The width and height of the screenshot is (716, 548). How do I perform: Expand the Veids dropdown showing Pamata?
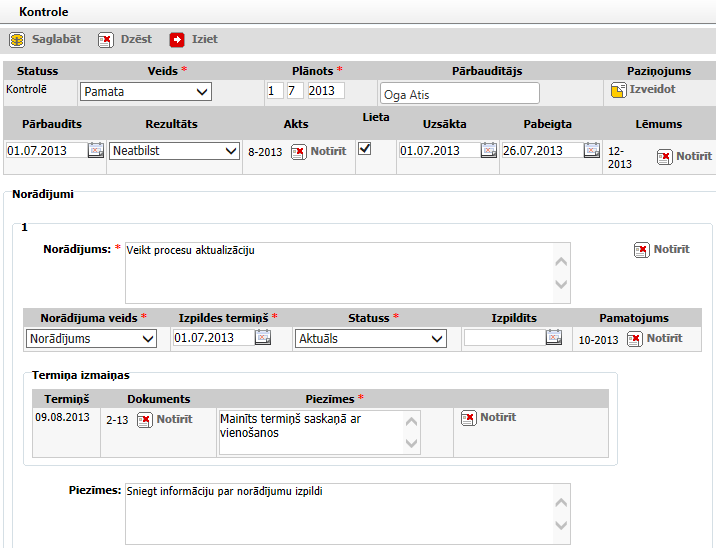point(146,92)
